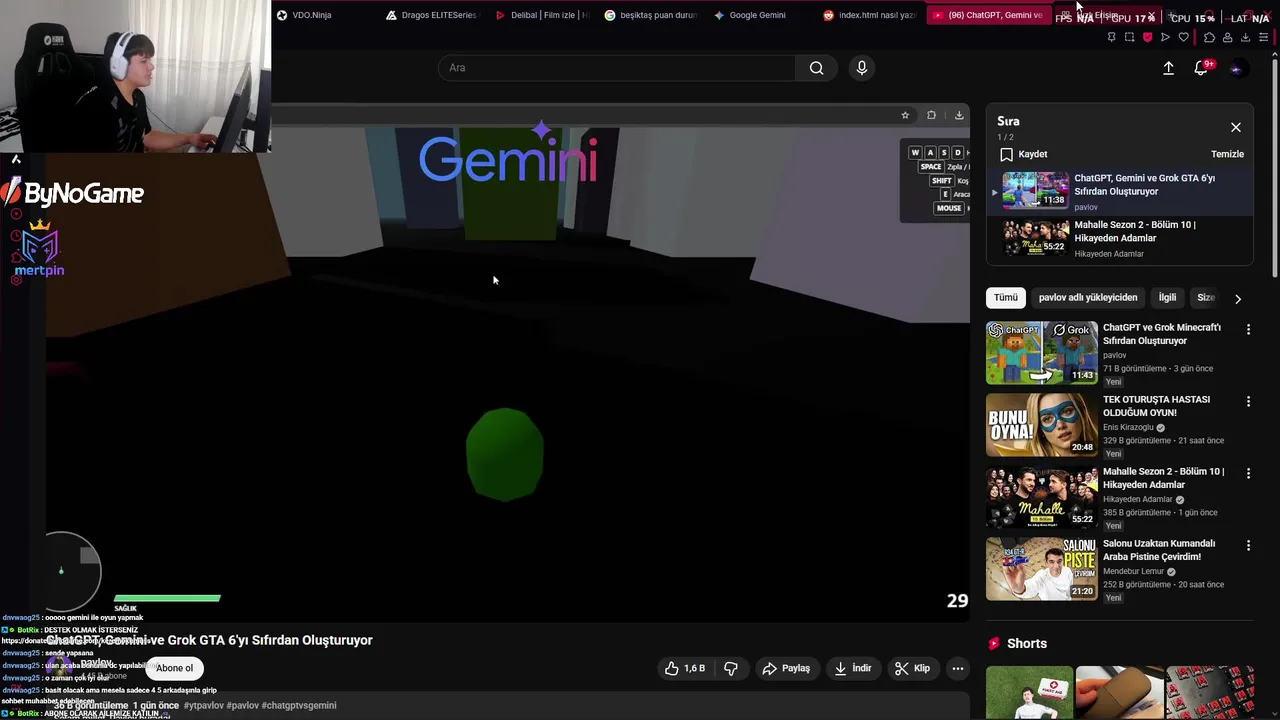This screenshot has height=720, width=1280.
Task: Share the video via Paylaş
Action: point(786,668)
